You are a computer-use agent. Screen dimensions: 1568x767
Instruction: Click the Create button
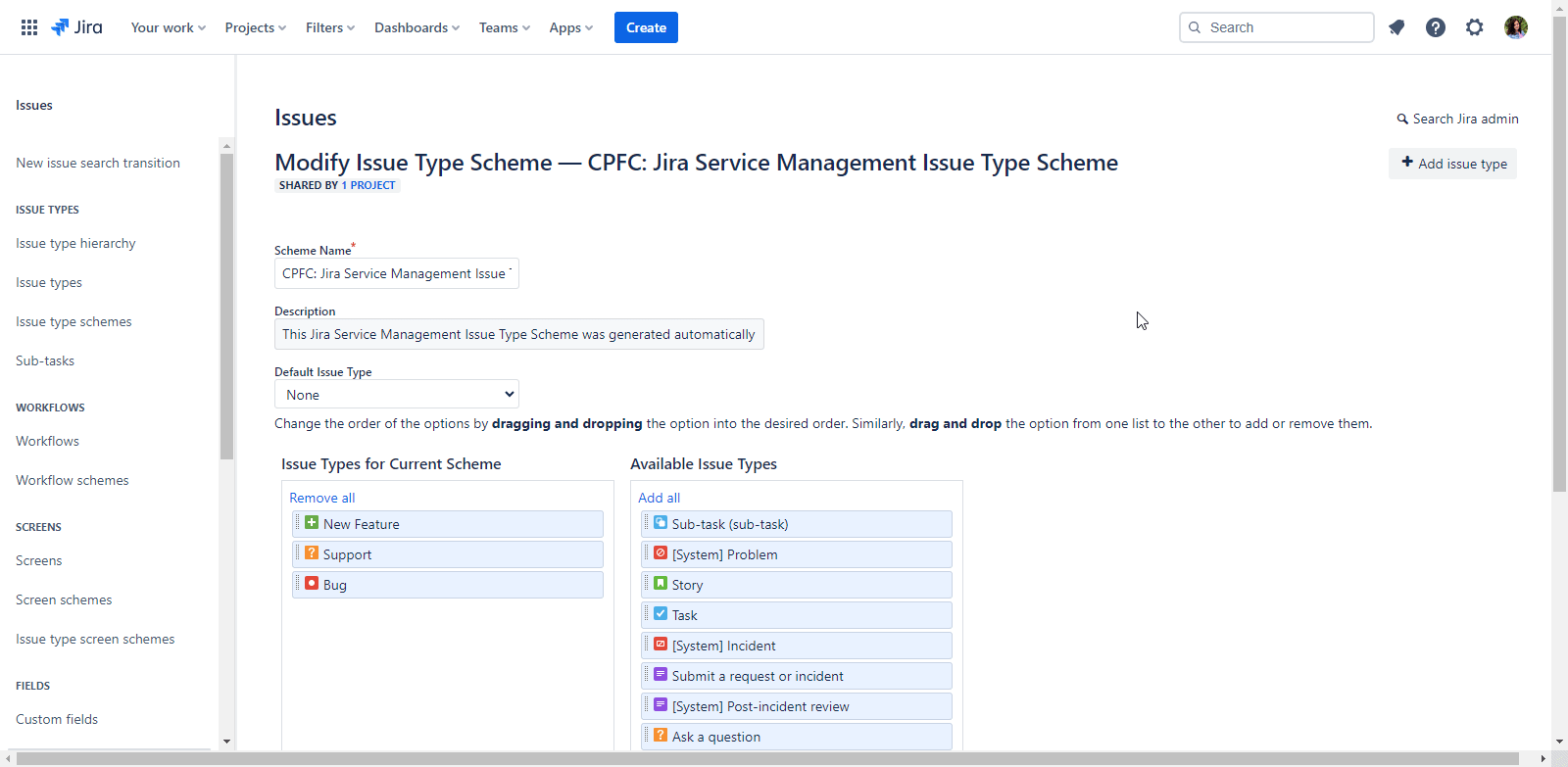[646, 27]
